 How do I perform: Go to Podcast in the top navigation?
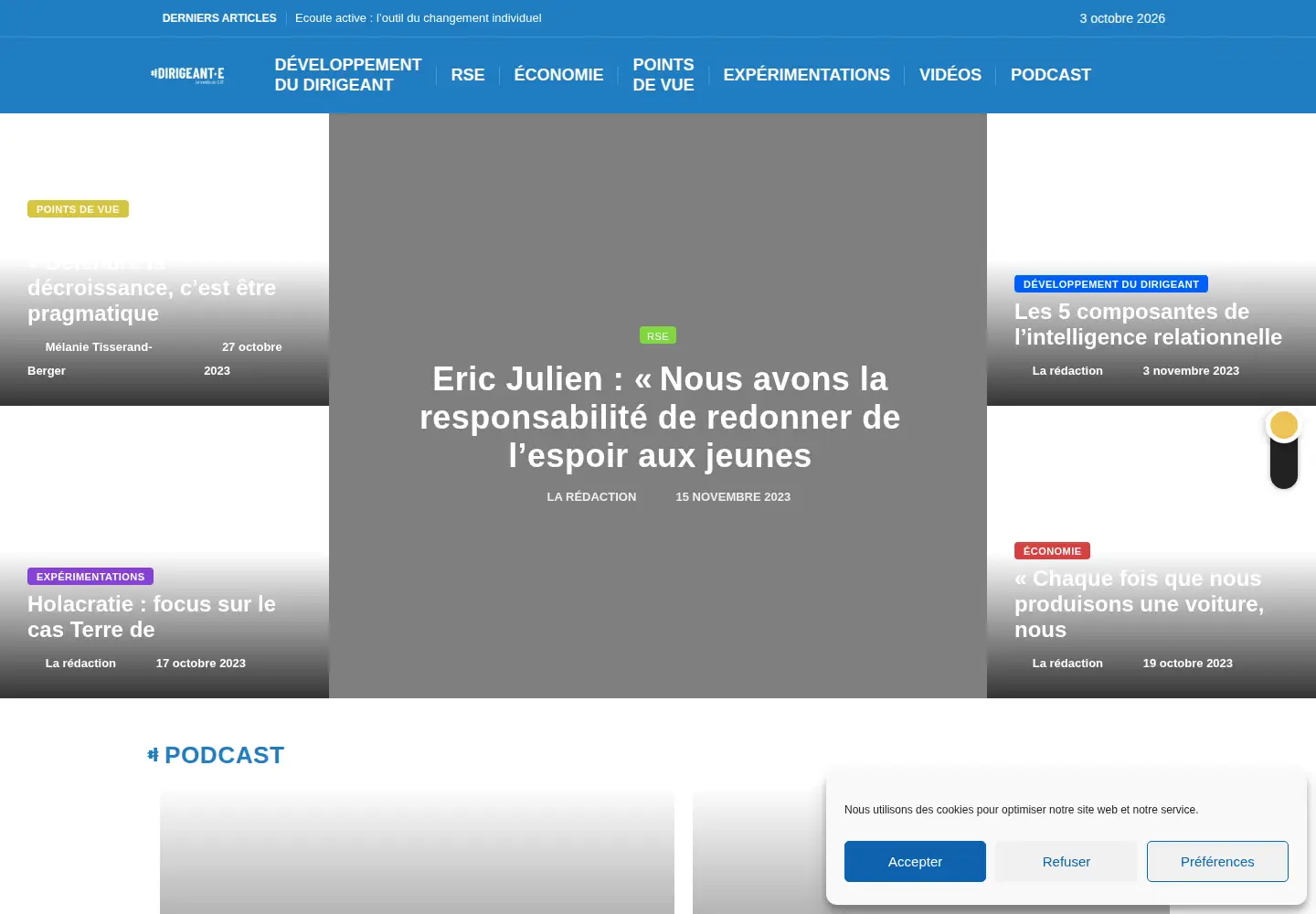coord(1051,75)
